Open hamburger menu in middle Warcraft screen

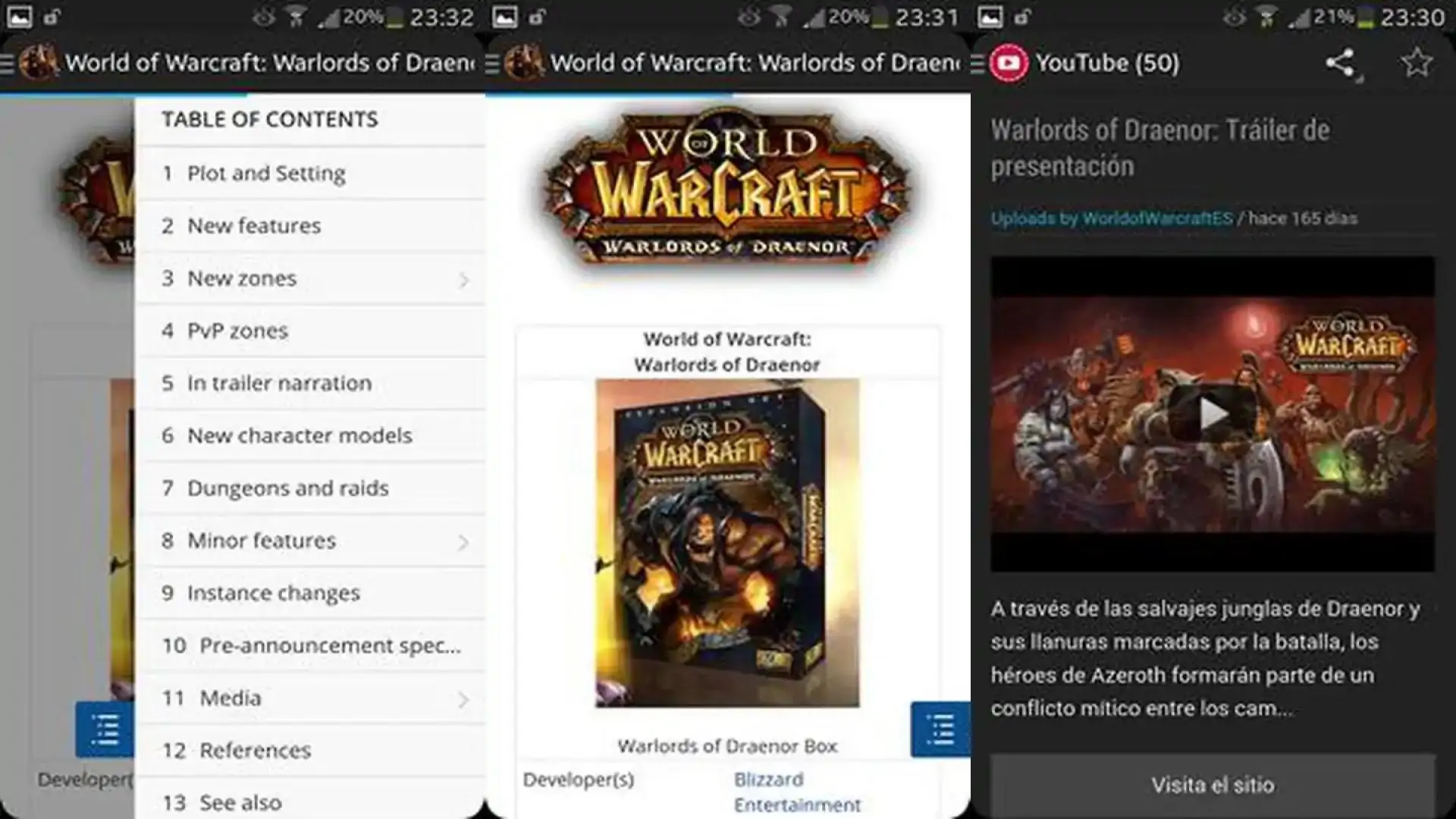492,64
